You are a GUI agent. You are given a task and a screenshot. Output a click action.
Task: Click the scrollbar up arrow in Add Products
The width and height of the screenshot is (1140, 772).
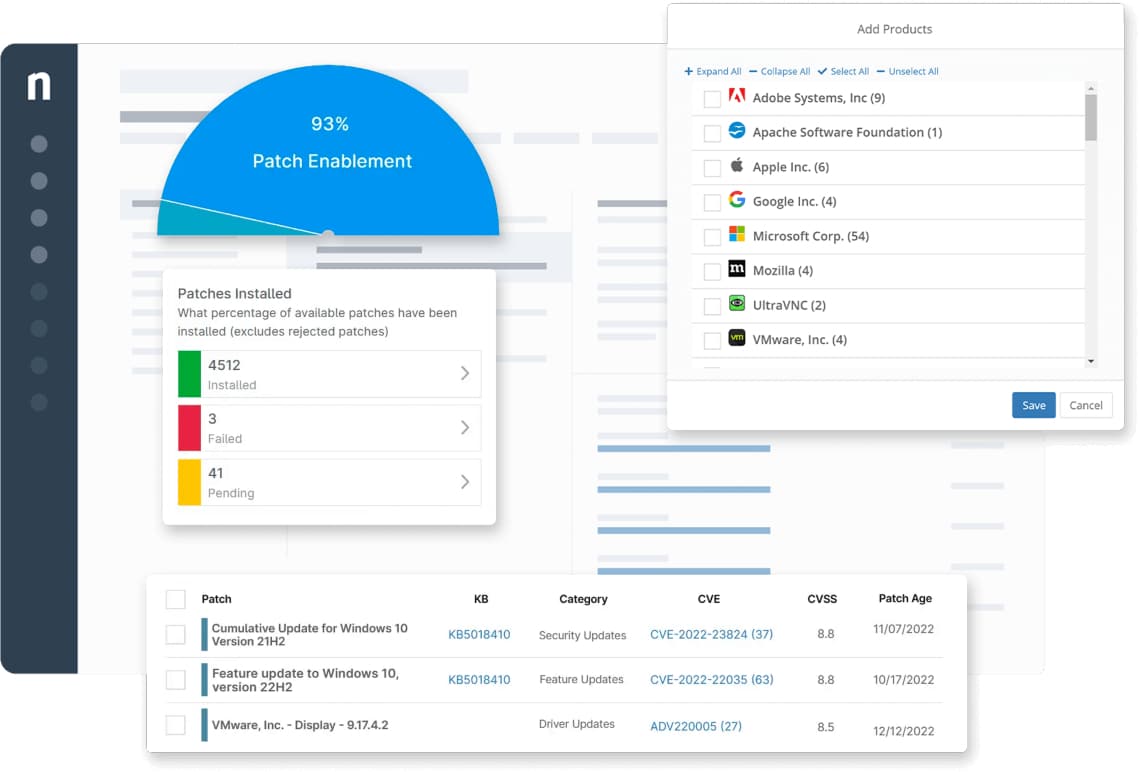tap(1091, 89)
